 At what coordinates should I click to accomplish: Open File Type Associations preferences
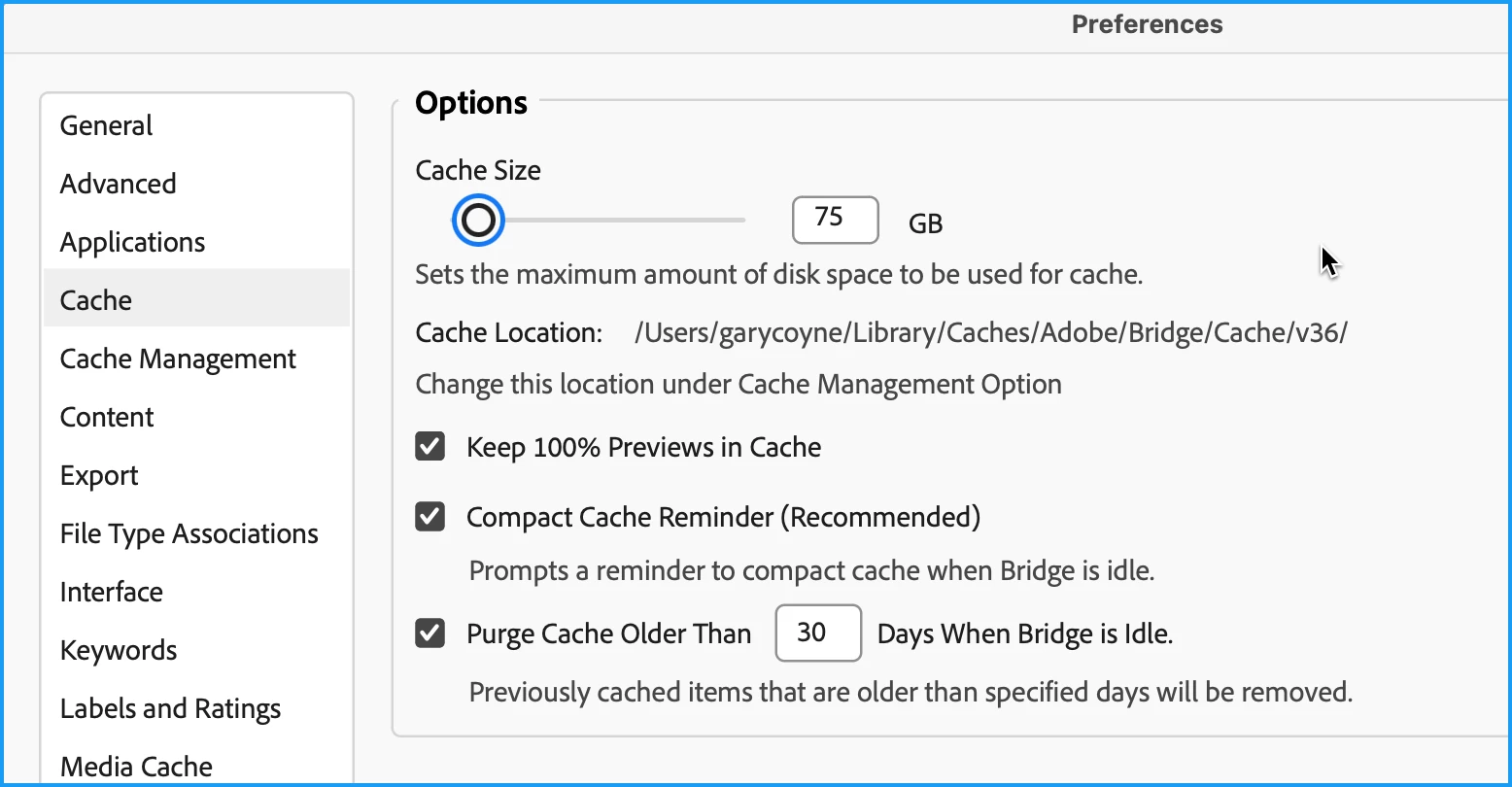tap(189, 534)
